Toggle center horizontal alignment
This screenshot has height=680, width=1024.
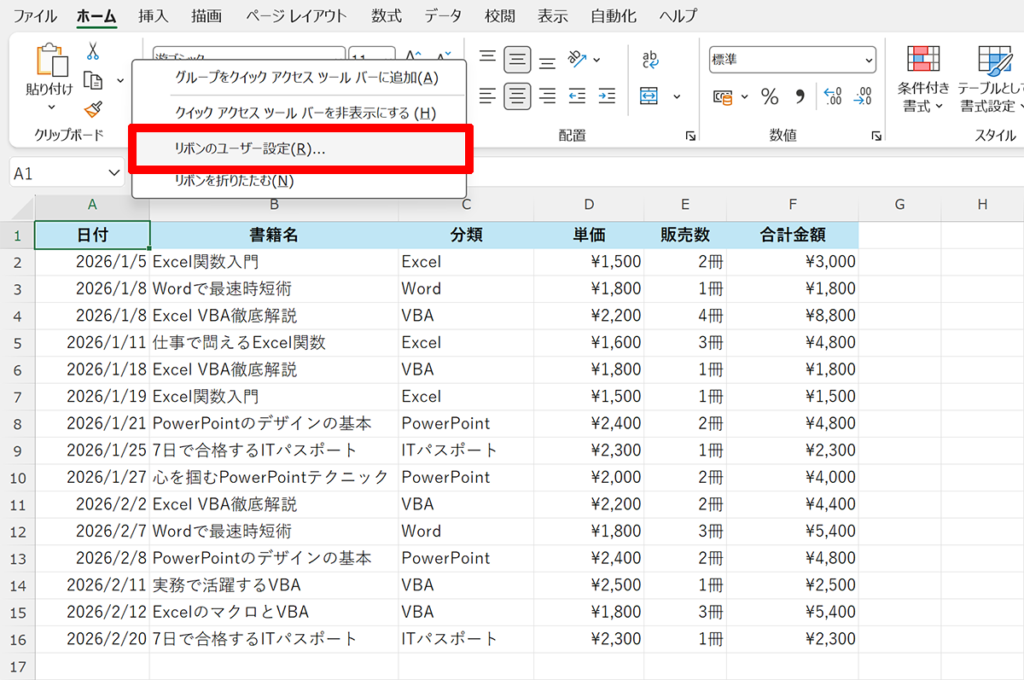click(x=517, y=96)
